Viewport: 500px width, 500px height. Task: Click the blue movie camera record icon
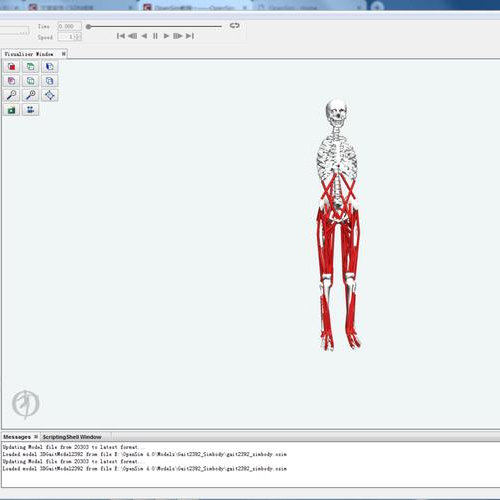30,110
